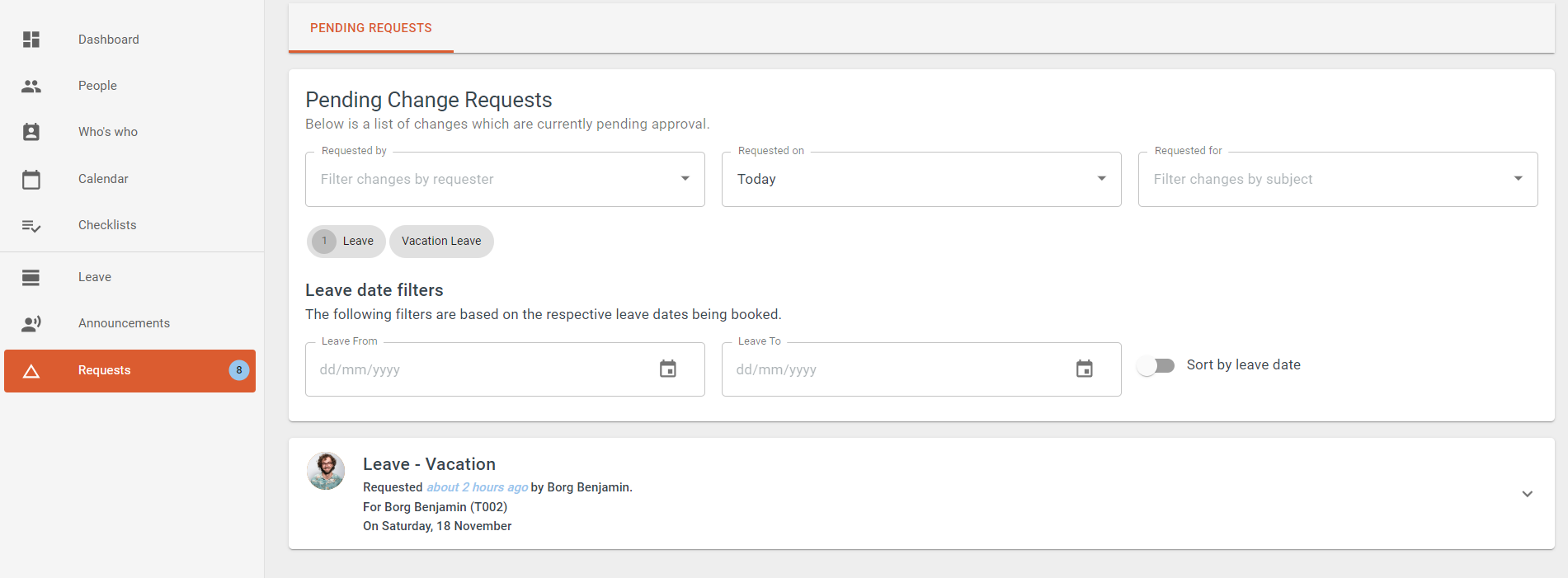Click the Leave From date field
The width and height of the screenshot is (1568, 578).
pyautogui.click(x=505, y=369)
